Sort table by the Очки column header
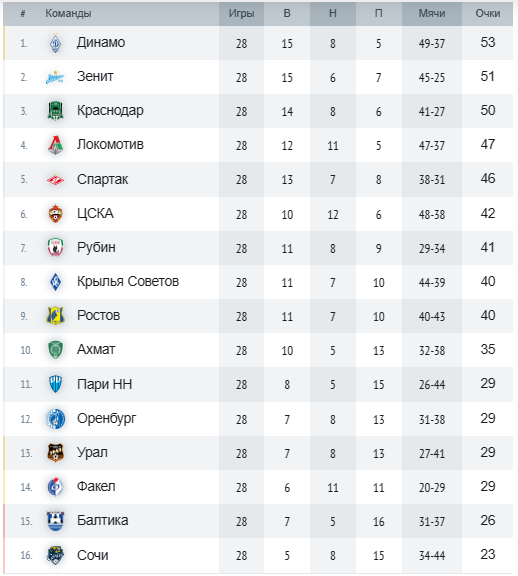 [488, 13]
